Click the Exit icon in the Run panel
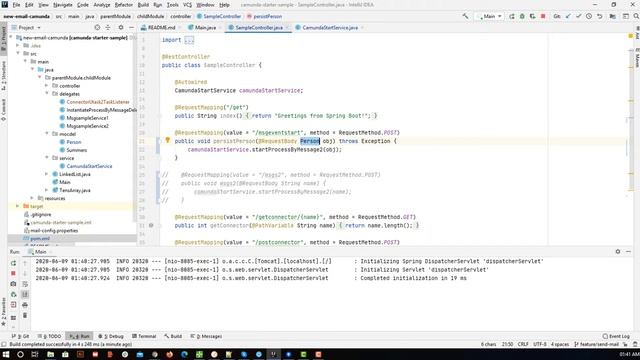 tap(13, 305)
